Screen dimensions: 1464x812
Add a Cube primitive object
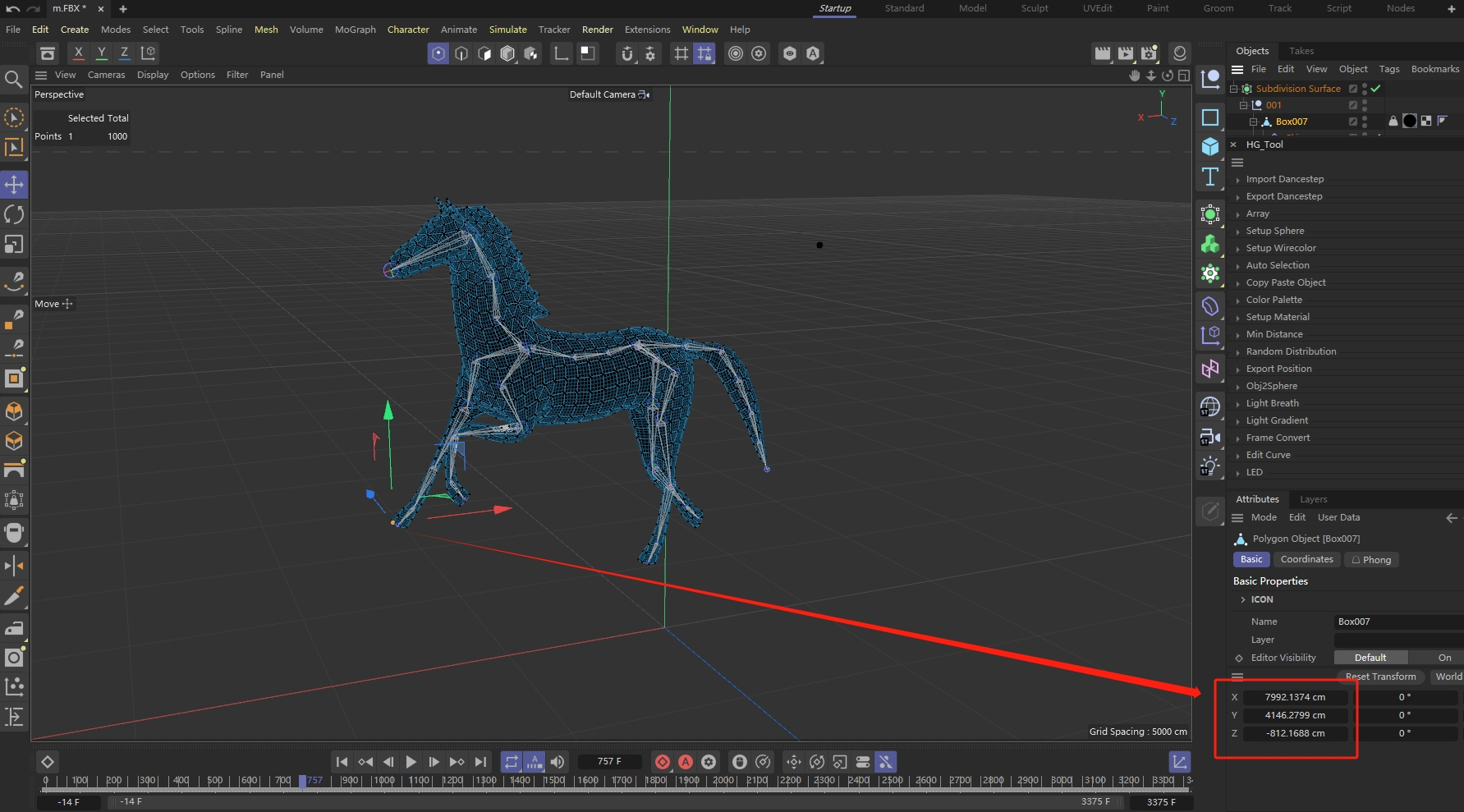1210,147
